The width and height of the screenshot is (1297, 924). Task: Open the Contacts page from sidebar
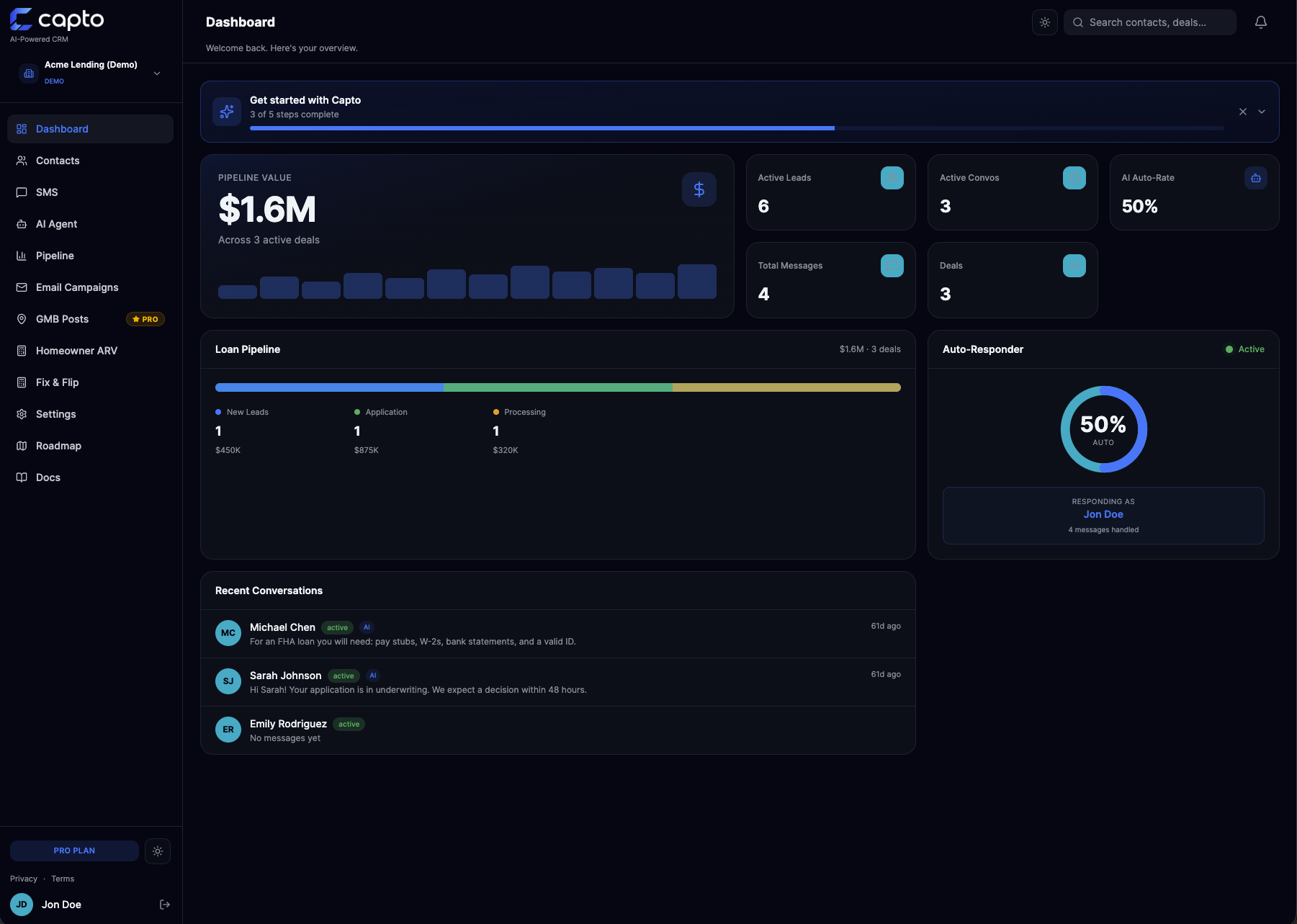[x=90, y=161]
